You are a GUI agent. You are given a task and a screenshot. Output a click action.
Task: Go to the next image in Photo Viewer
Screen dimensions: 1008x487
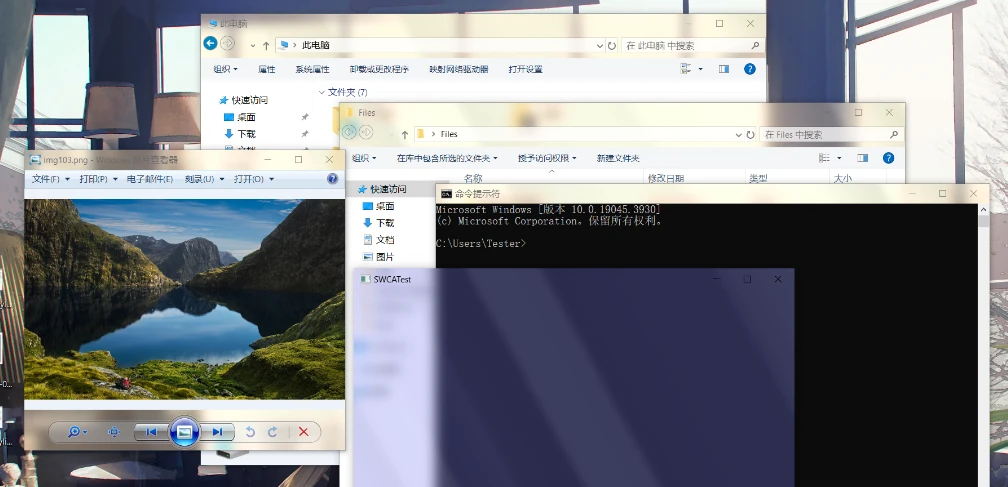click(216, 432)
